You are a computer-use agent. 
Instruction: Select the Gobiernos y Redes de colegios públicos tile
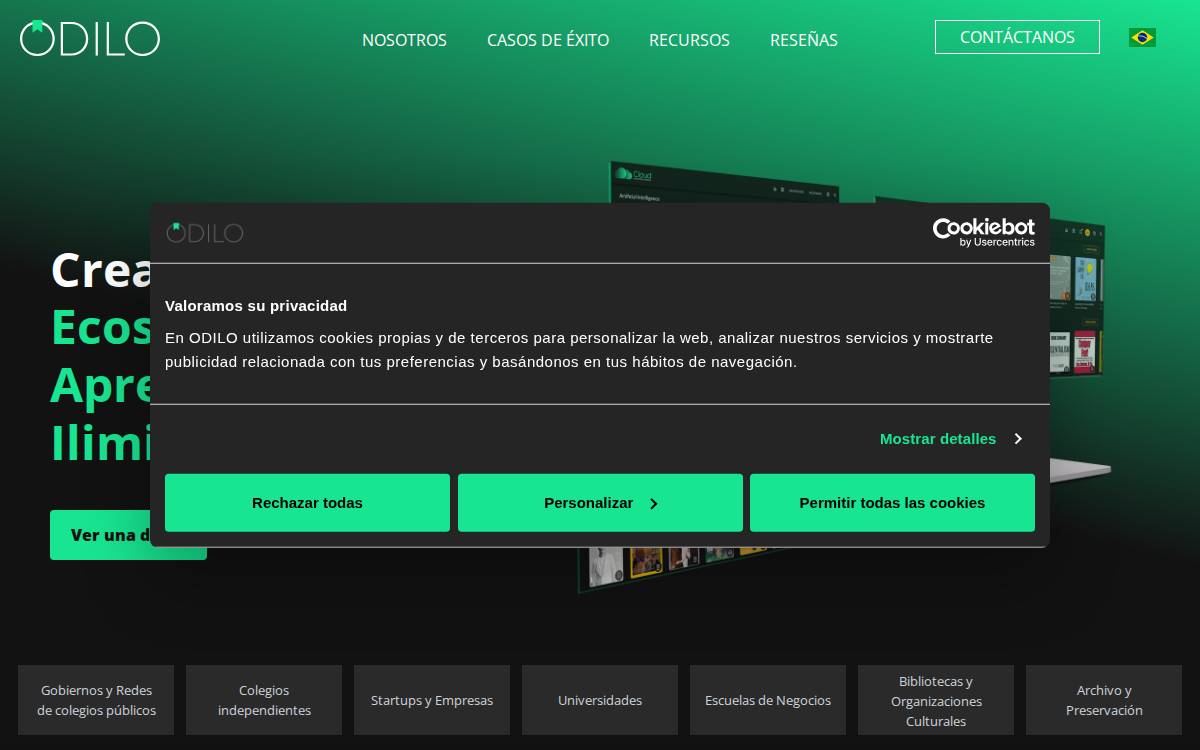96,700
